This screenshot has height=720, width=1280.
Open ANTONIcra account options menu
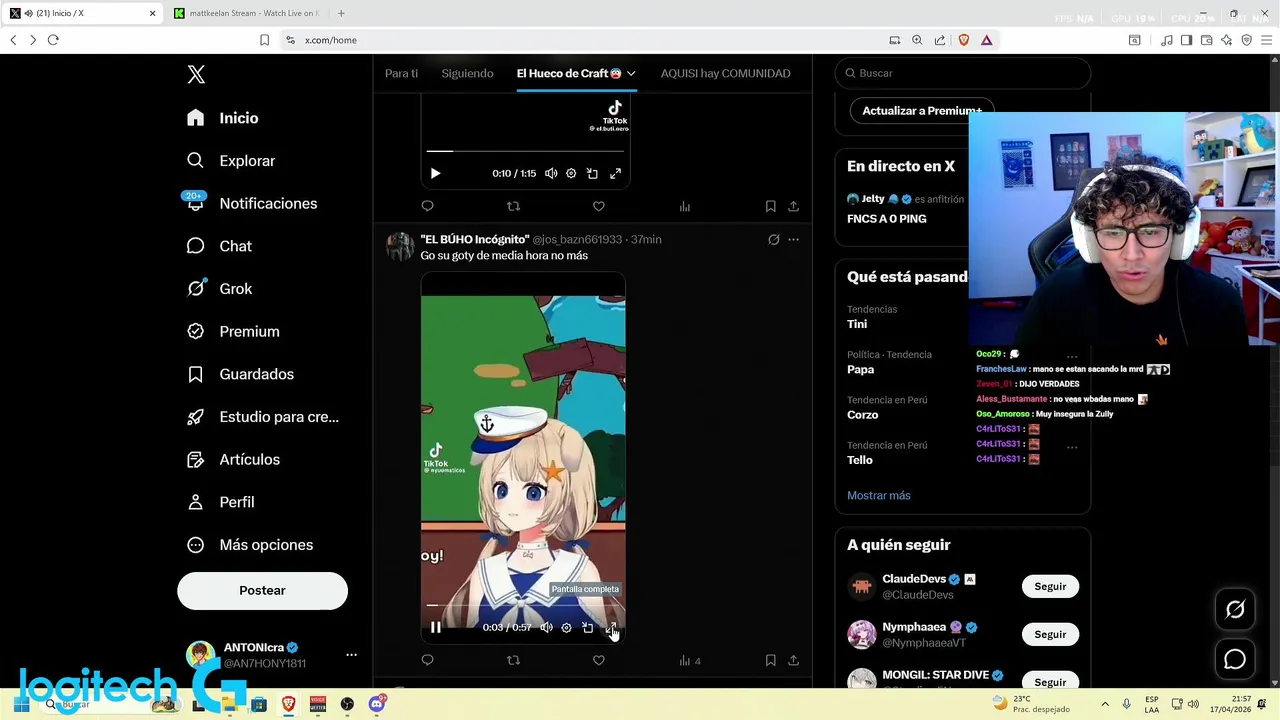351,655
